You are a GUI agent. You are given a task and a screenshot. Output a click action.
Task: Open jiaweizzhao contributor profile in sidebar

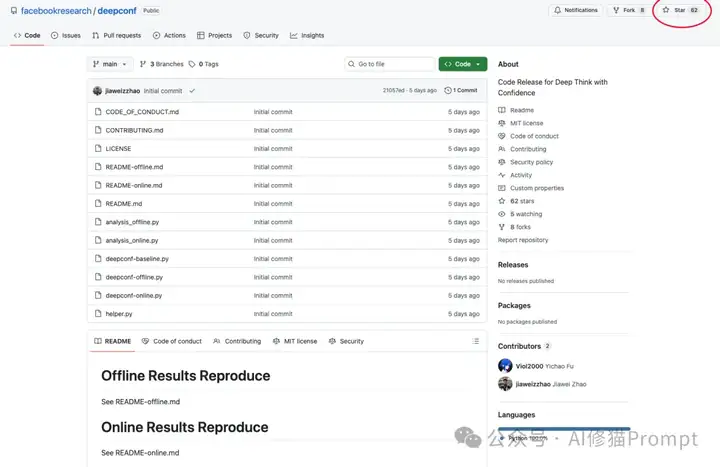pyautogui.click(x=533, y=384)
